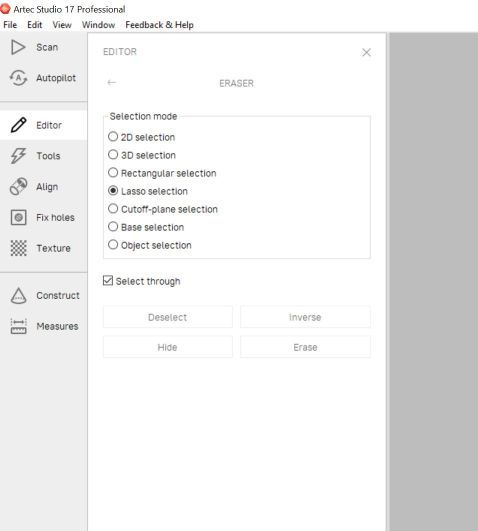Open the Align panel icon

(18, 187)
